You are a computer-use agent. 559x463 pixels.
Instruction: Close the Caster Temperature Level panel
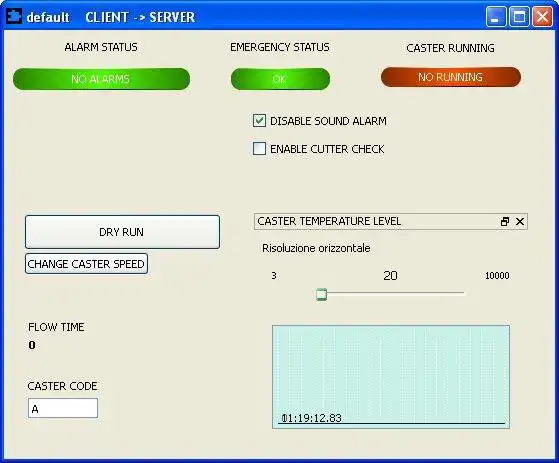click(x=520, y=222)
